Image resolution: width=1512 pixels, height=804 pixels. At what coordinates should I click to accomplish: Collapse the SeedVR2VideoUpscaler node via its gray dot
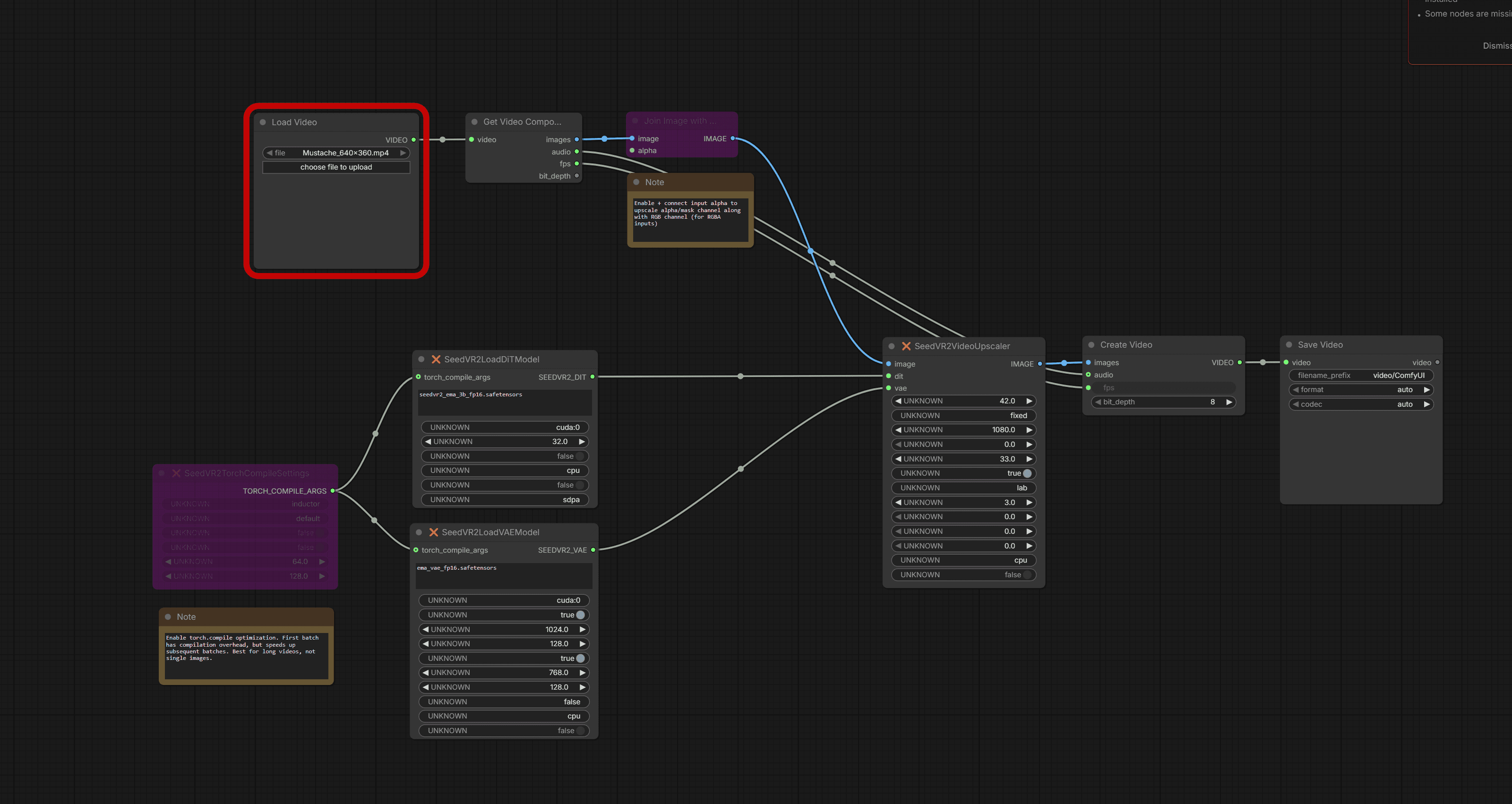click(x=891, y=346)
